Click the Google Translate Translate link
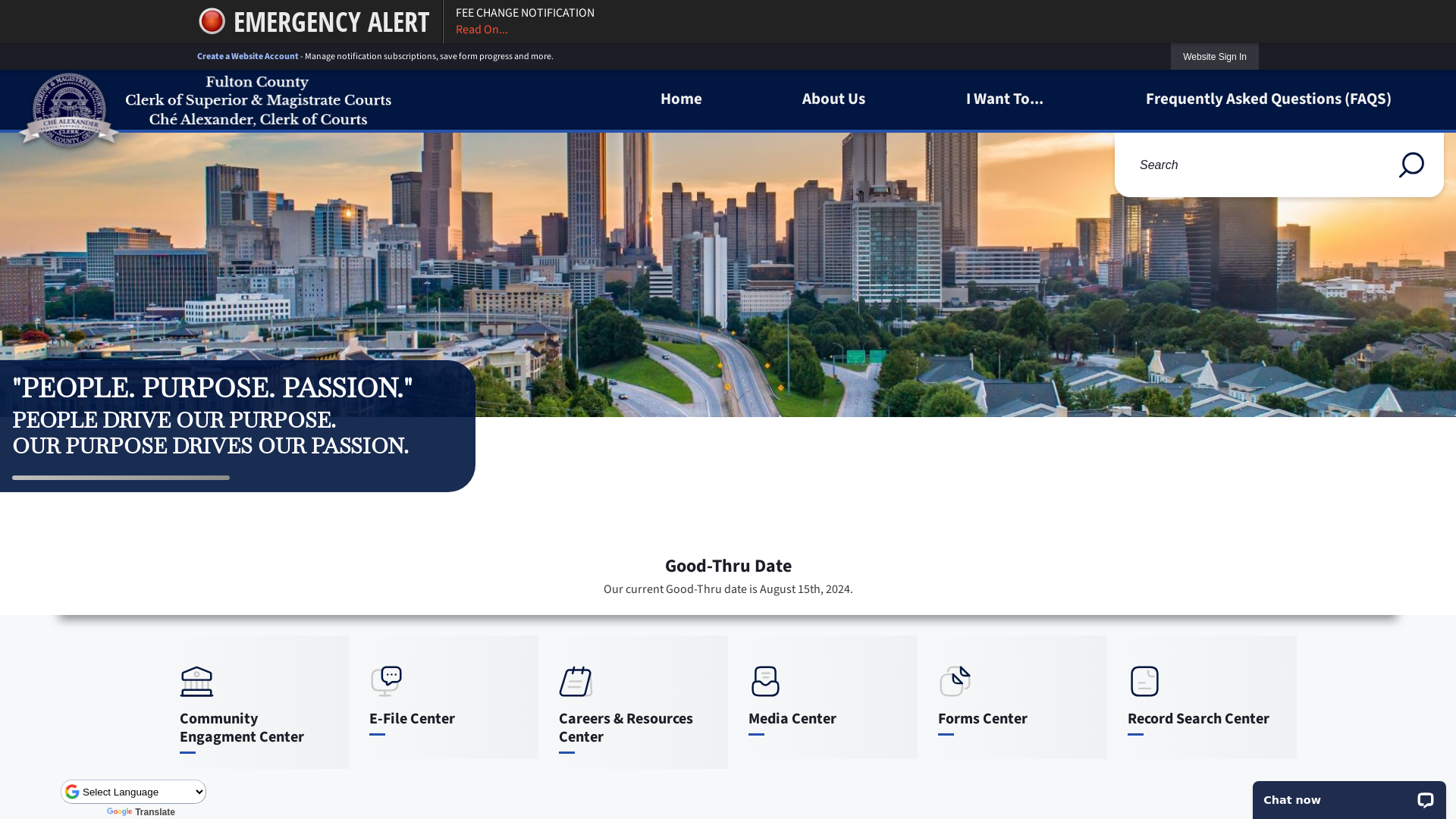Viewport: 1456px width, 819px height. click(140, 812)
